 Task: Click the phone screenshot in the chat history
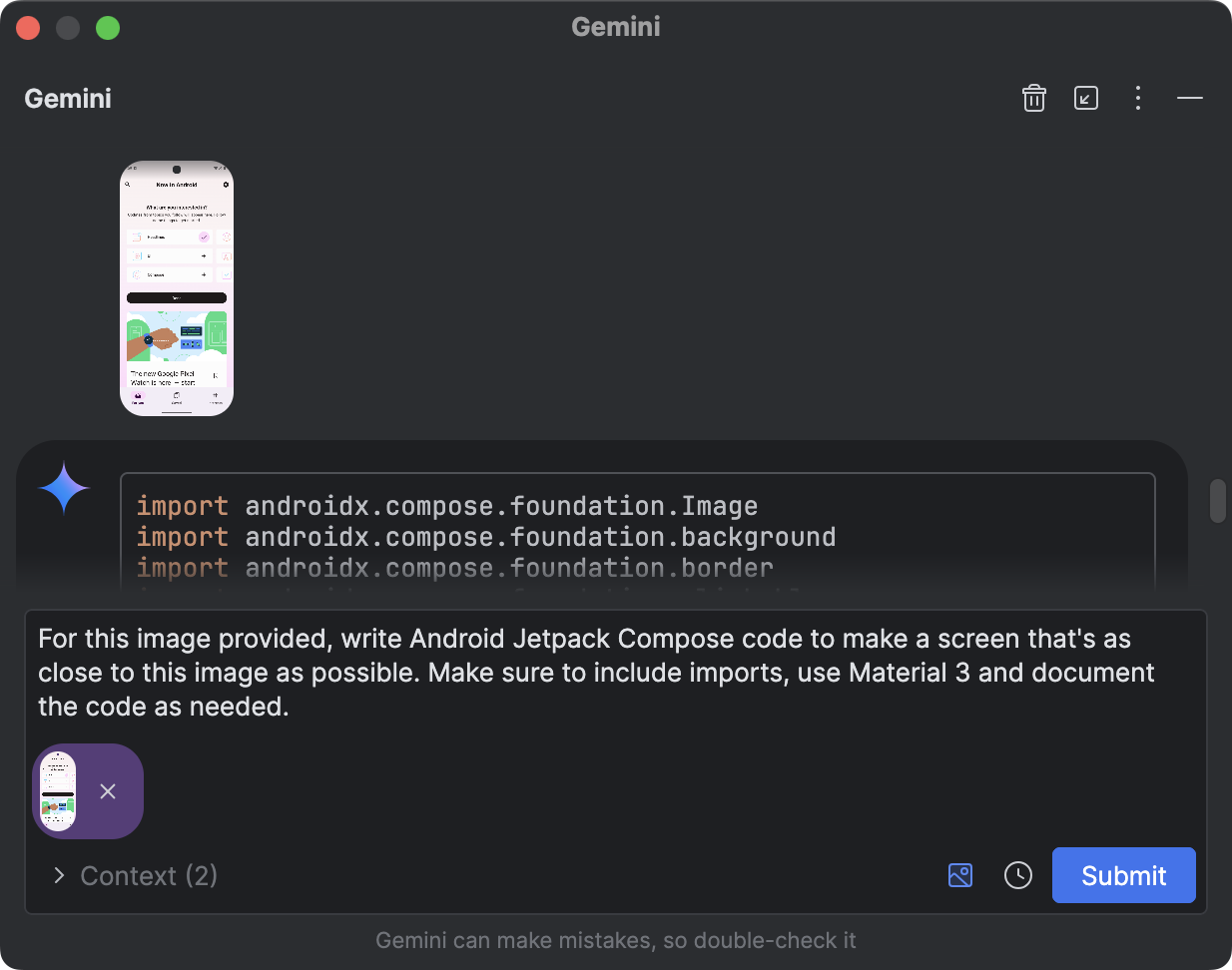point(176,287)
